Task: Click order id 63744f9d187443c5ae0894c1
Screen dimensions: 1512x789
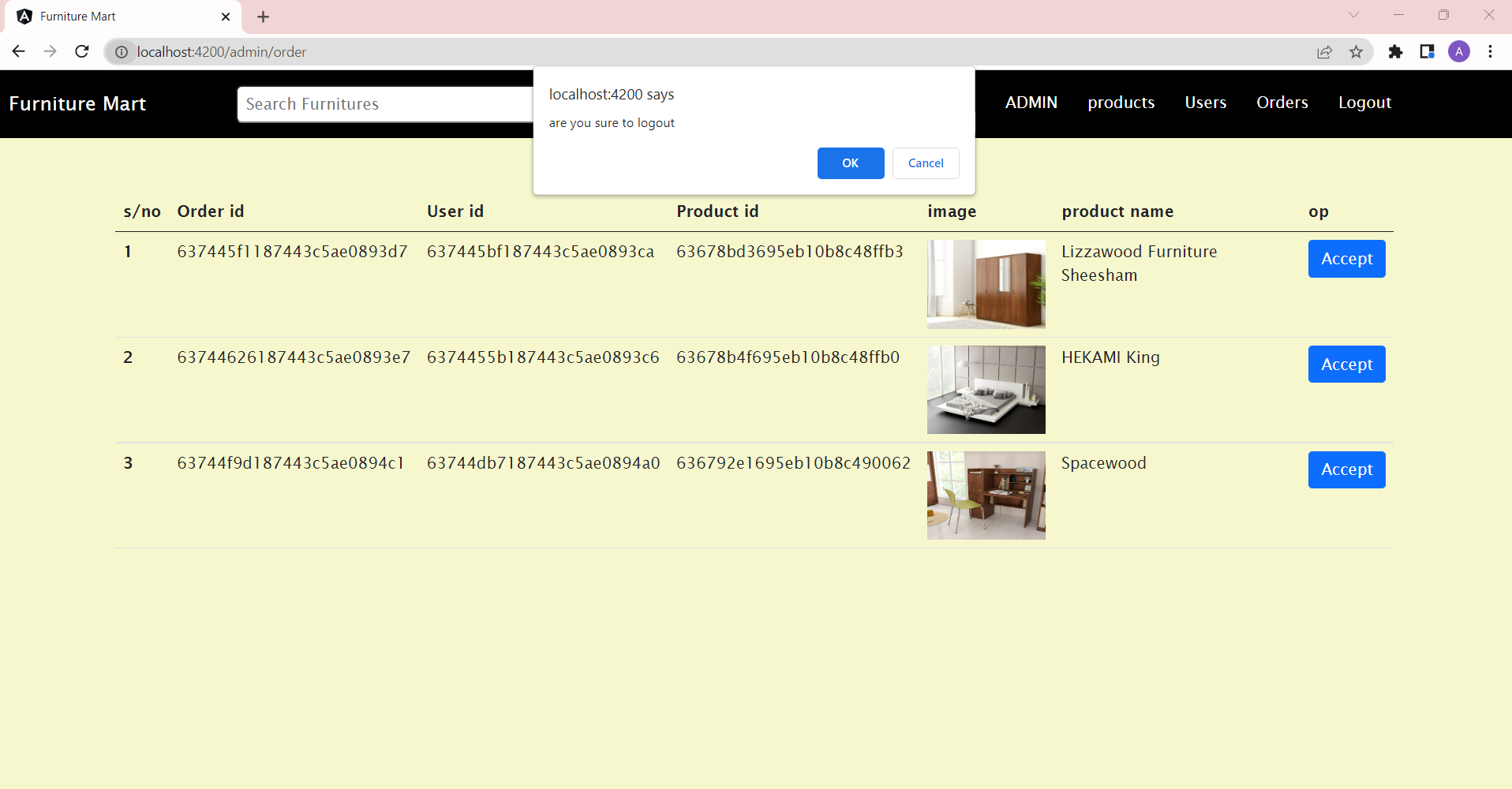Action: point(290,463)
